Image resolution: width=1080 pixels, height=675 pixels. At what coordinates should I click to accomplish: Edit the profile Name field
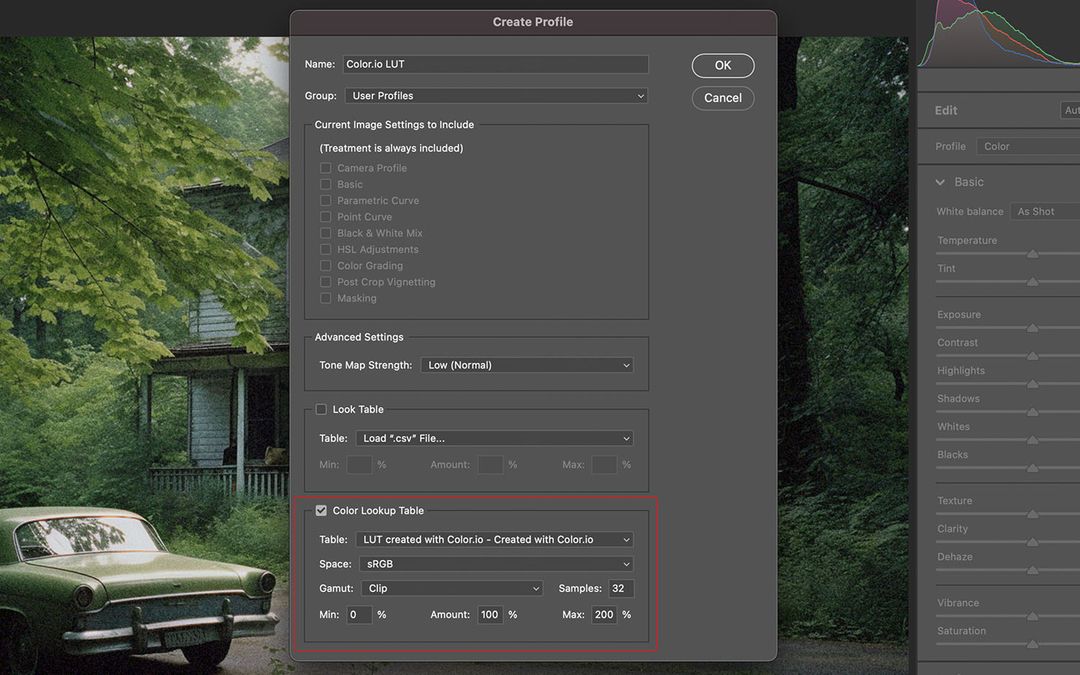[495, 63]
